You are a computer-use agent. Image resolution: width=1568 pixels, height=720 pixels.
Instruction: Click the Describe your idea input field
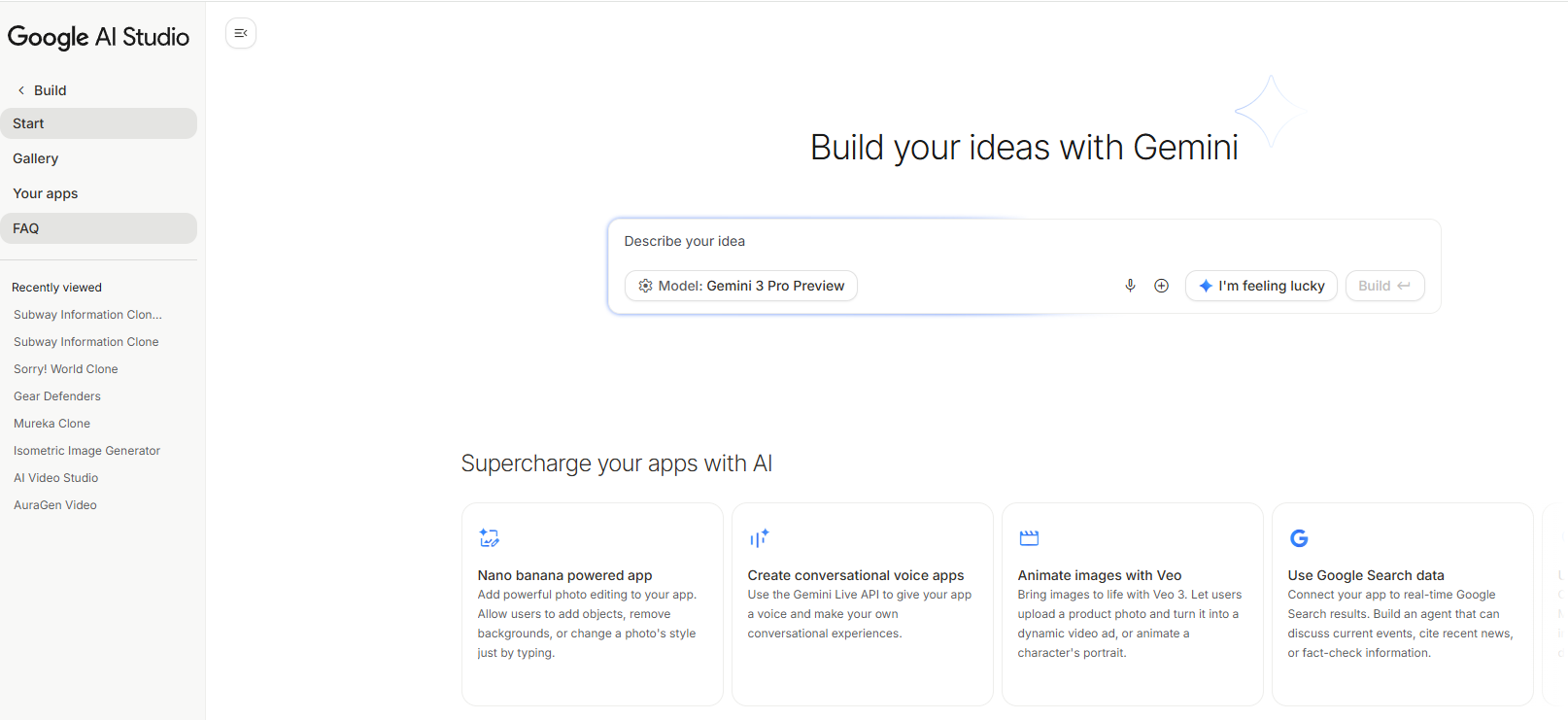coord(874,240)
